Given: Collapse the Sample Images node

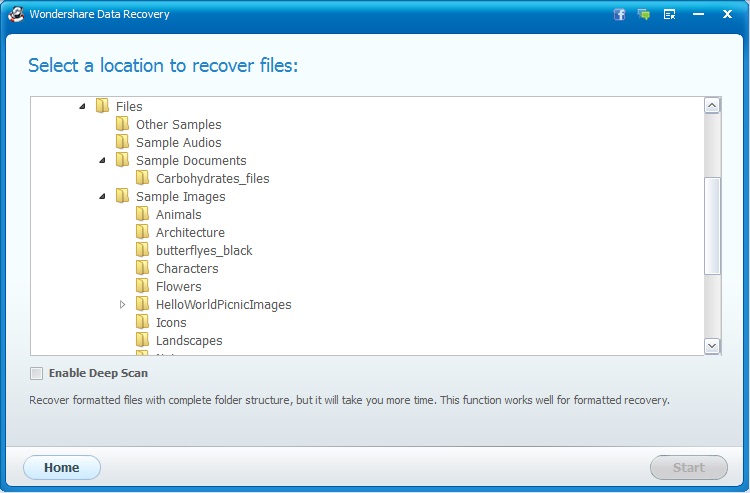Looking at the screenshot, I should (x=102, y=197).
